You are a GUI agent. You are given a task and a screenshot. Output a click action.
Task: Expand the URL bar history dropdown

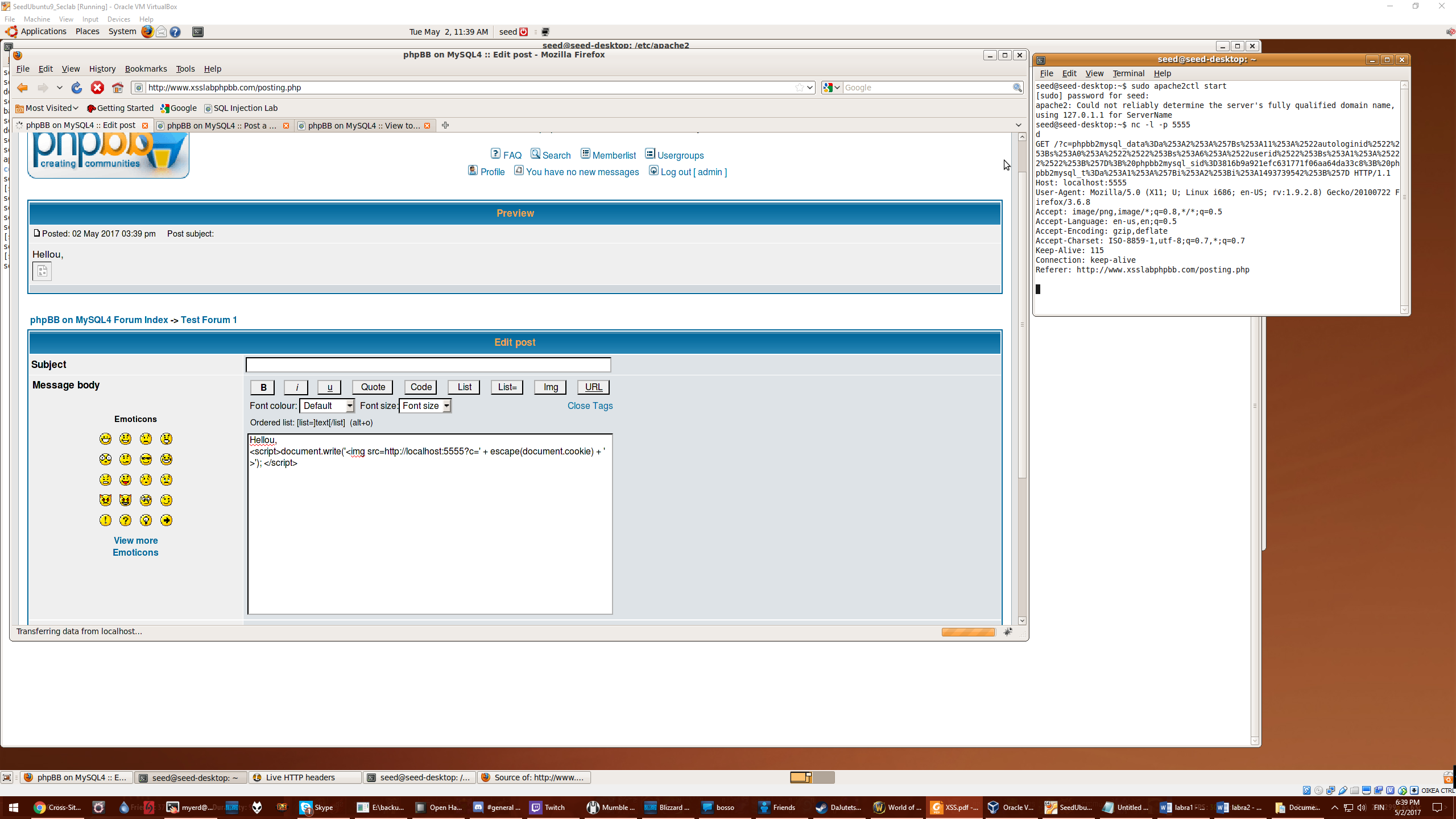tap(810, 88)
